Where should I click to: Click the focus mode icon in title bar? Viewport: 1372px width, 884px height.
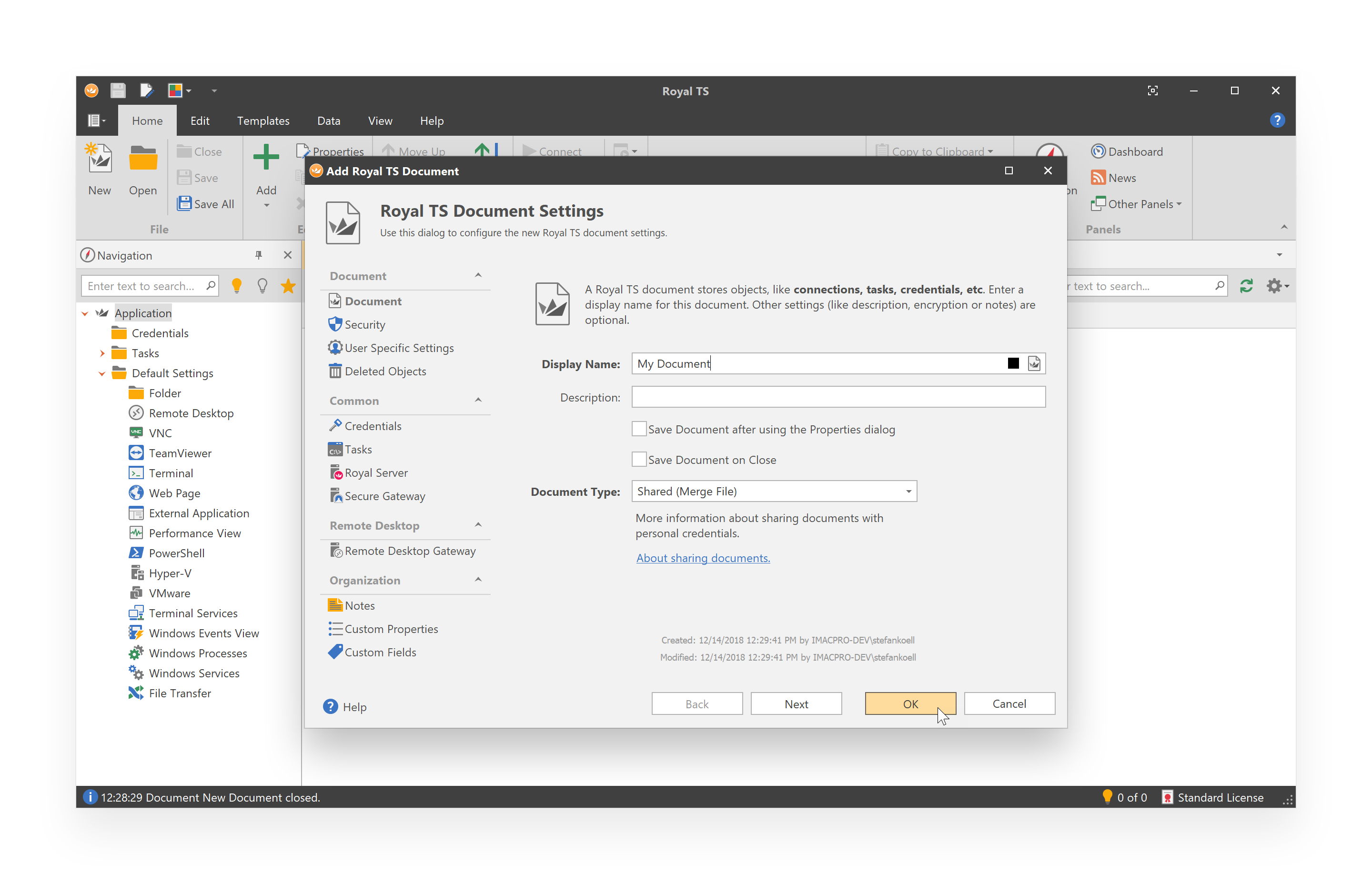(x=1153, y=90)
